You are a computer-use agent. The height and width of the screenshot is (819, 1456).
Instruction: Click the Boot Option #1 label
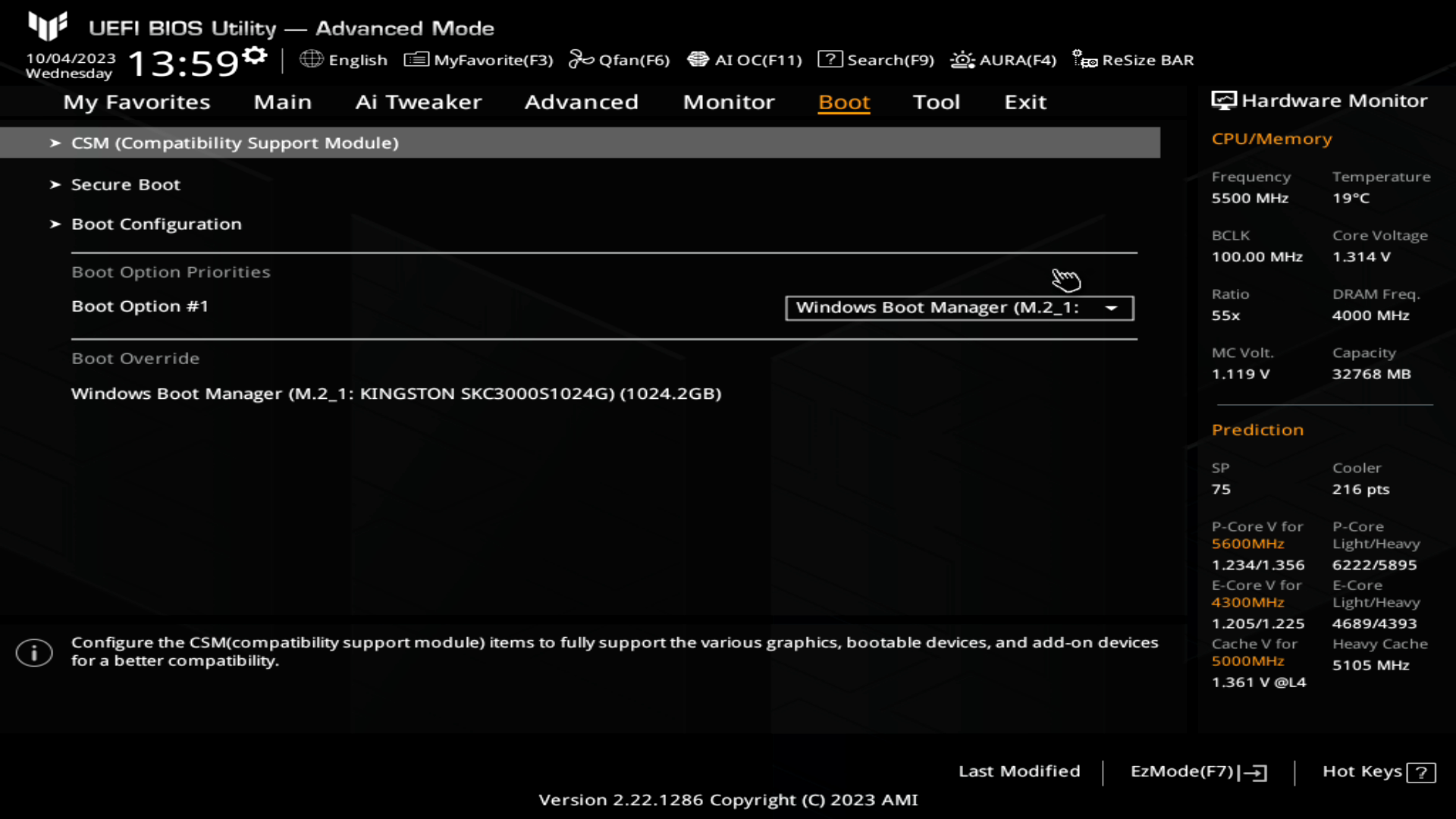140,306
